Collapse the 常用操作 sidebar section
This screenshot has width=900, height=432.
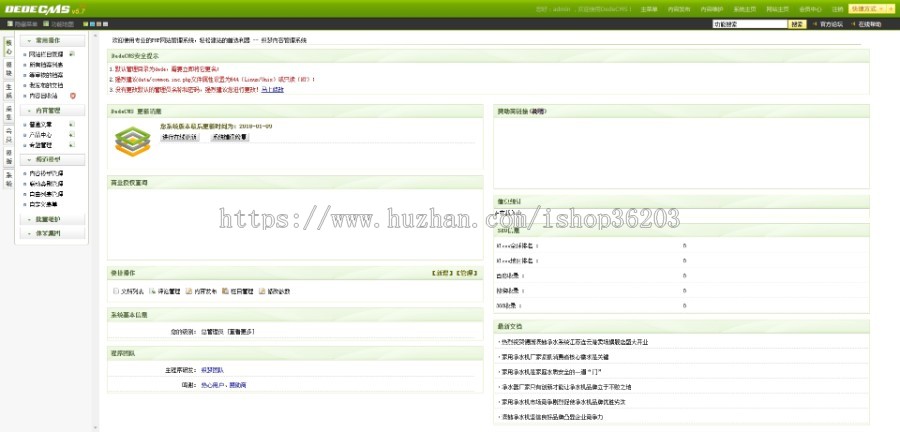48,39
